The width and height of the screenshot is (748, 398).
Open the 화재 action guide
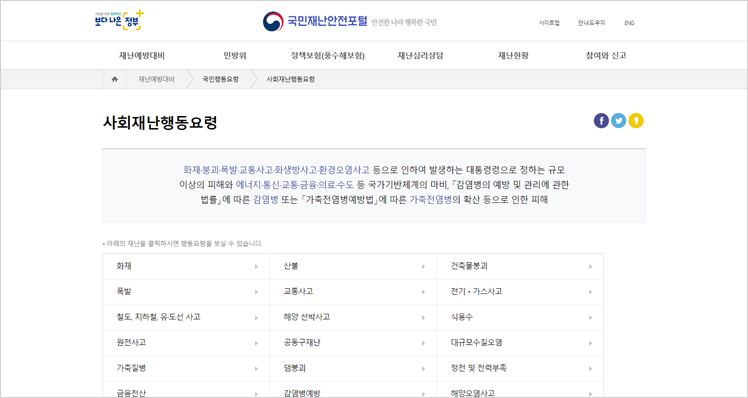click(186, 266)
